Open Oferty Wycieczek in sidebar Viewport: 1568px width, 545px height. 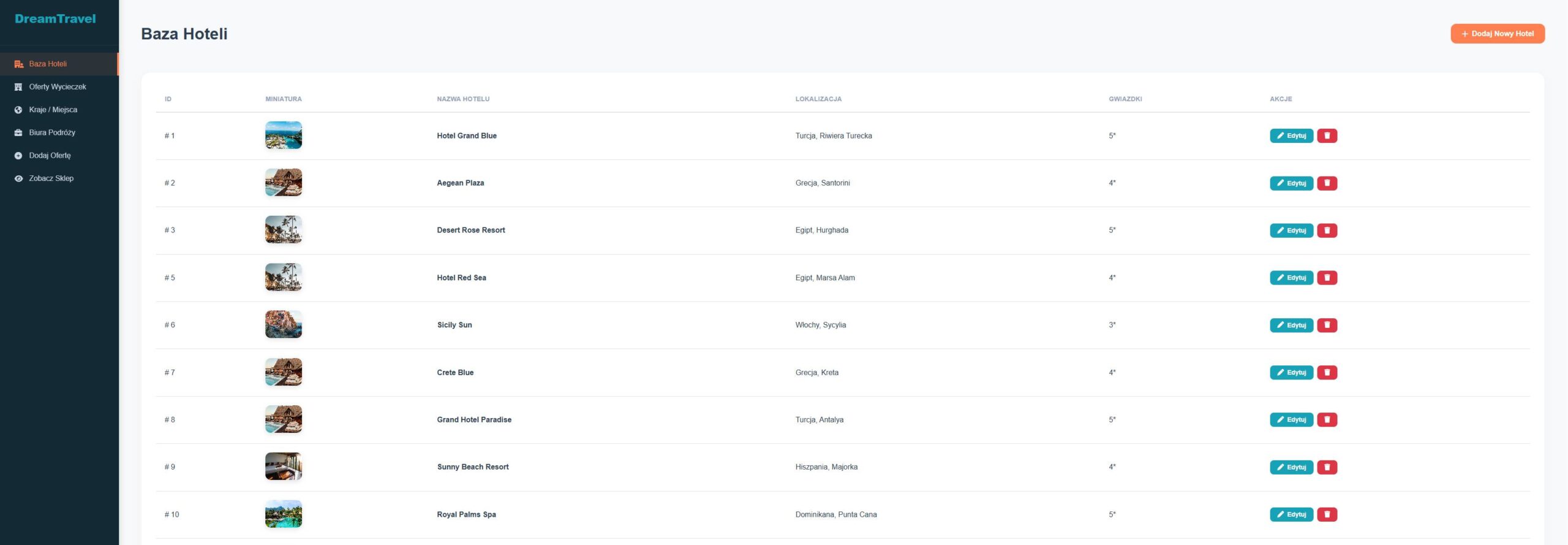coord(57,87)
